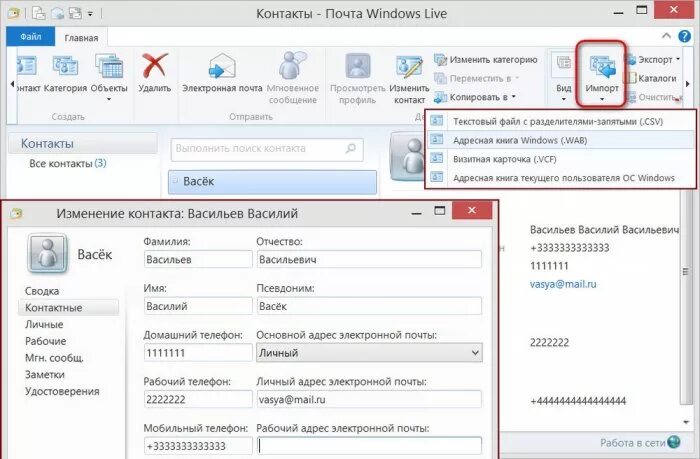Click the Отчество field with Васильевич

coord(369,259)
